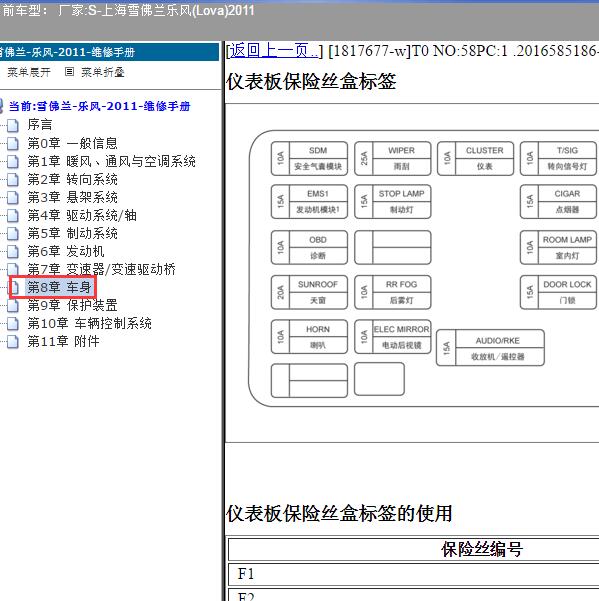Click the page icon beside 第7章 变速器/变速驱动桥

tap(13, 269)
